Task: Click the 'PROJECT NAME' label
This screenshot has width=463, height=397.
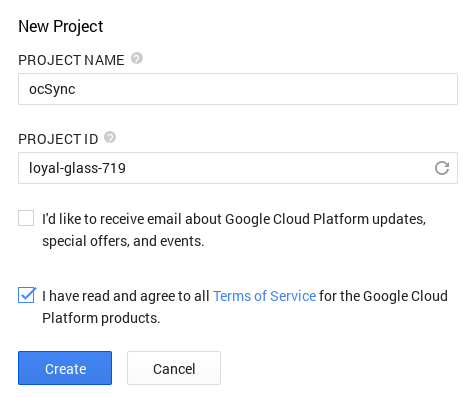Action: pyautogui.click(x=71, y=60)
